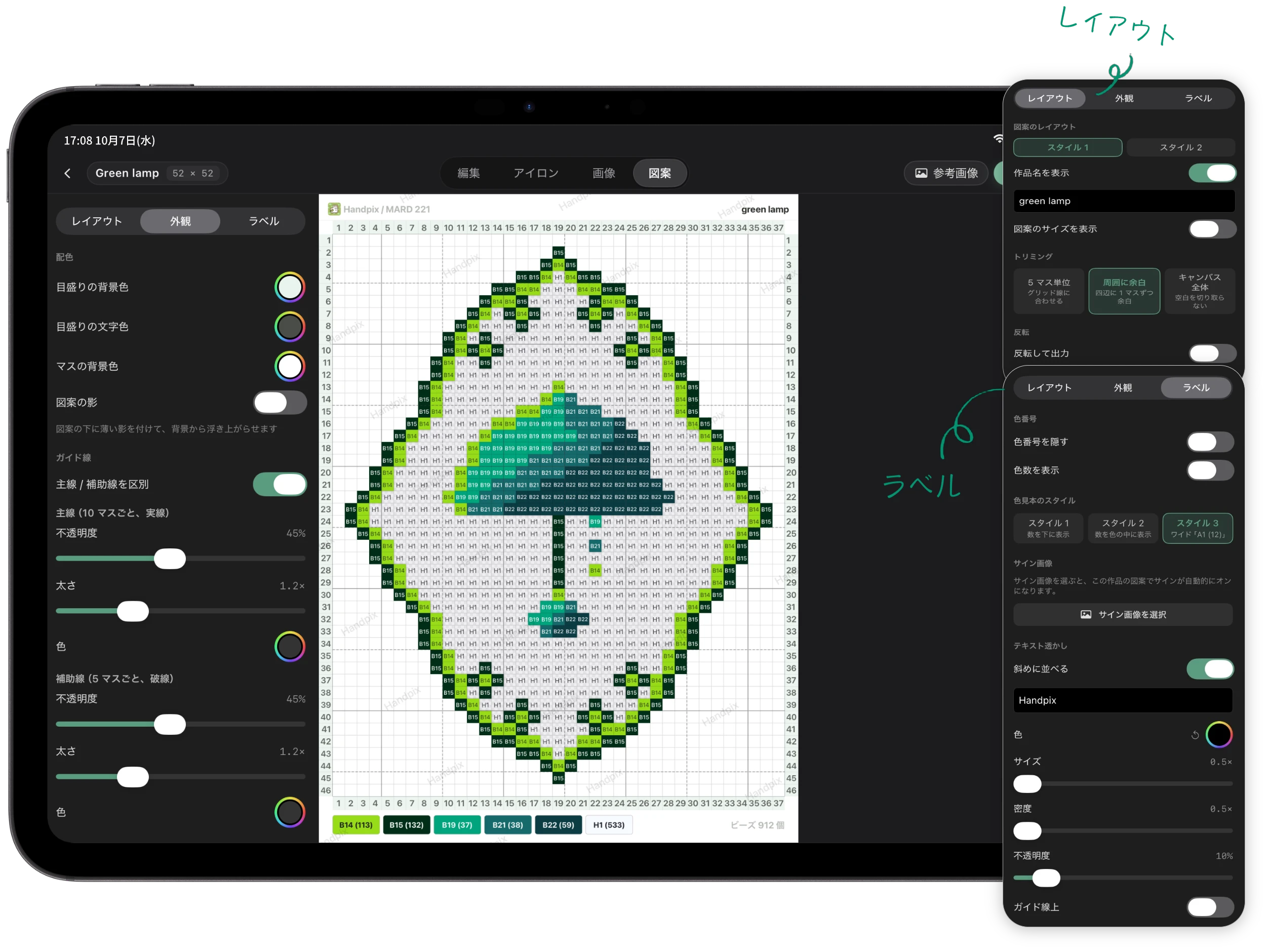This screenshot has height=952, width=1268.
Task: Open the 画像 tab
Action: pyautogui.click(x=604, y=173)
